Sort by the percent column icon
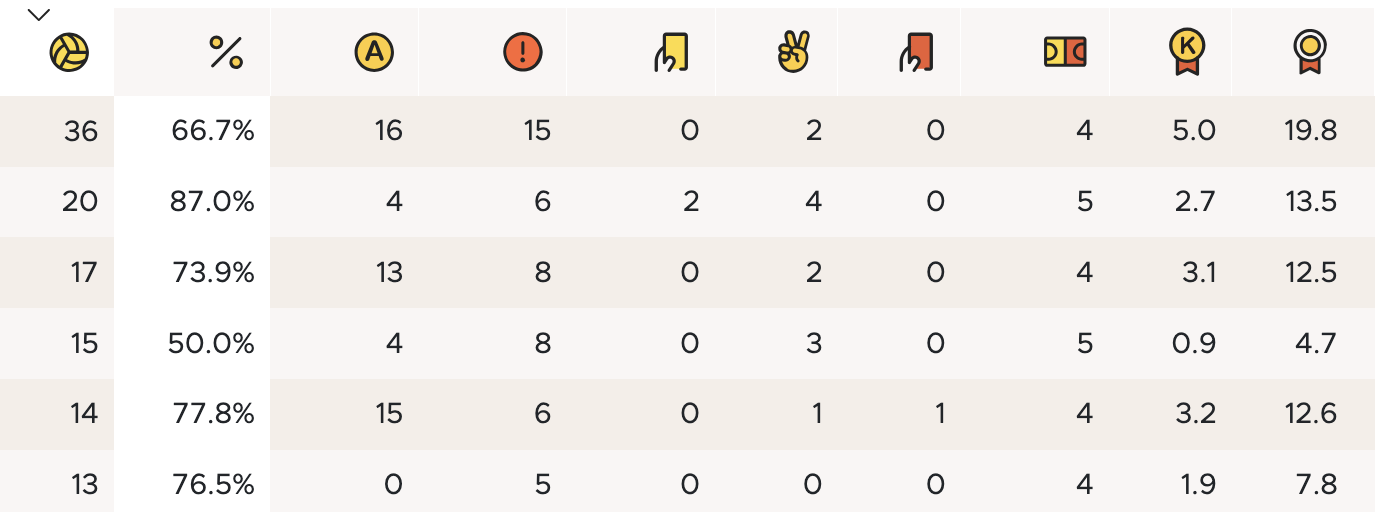This screenshot has width=1378, height=512. [x=226, y=53]
